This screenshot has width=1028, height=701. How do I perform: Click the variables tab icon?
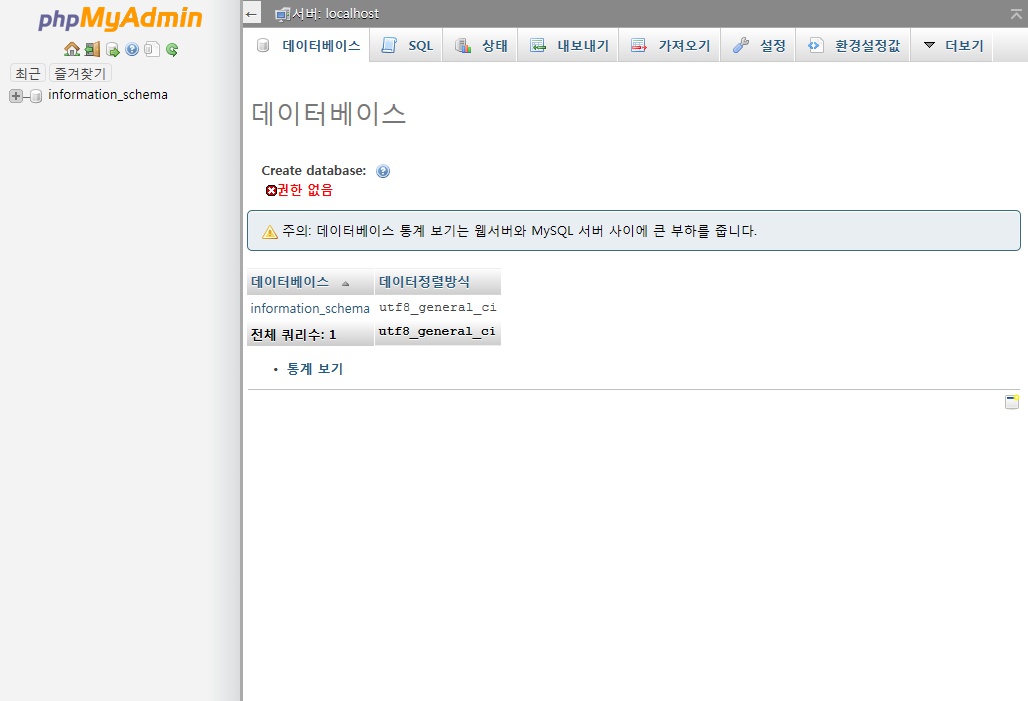(816, 45)
